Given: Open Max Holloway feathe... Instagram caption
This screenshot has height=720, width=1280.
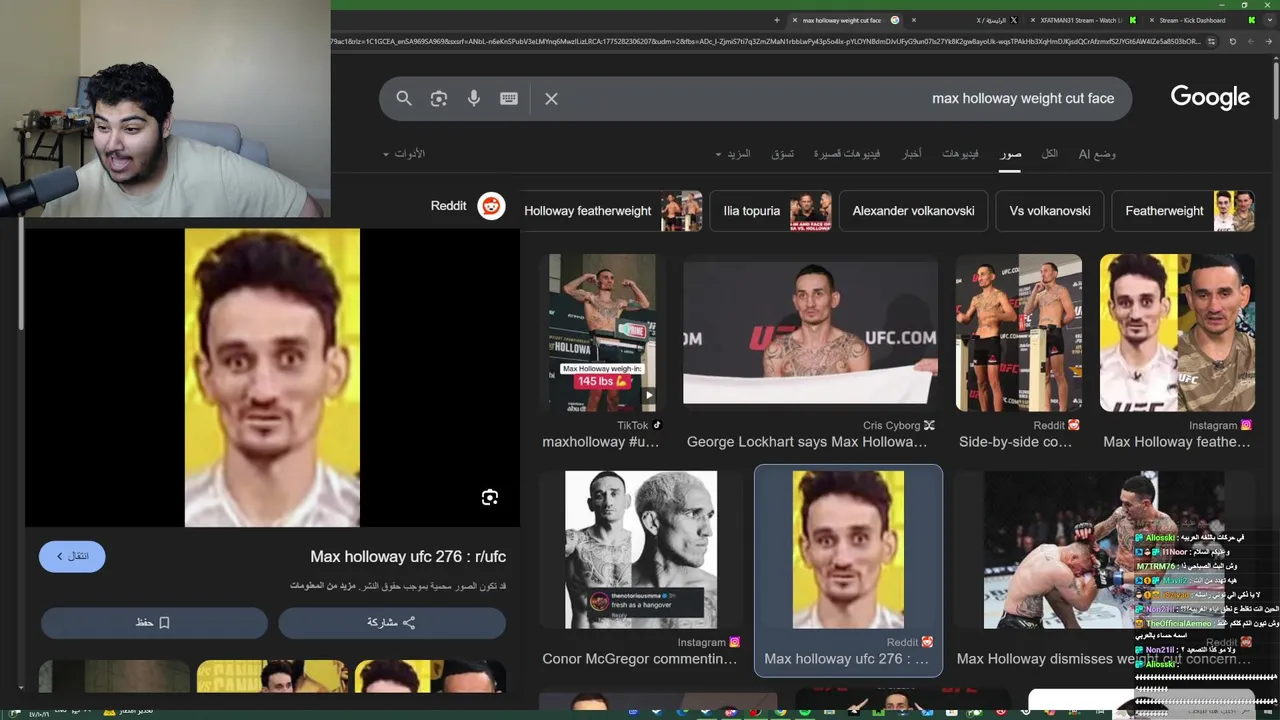Looking at the screenshot, I should tap(1177, 442).
